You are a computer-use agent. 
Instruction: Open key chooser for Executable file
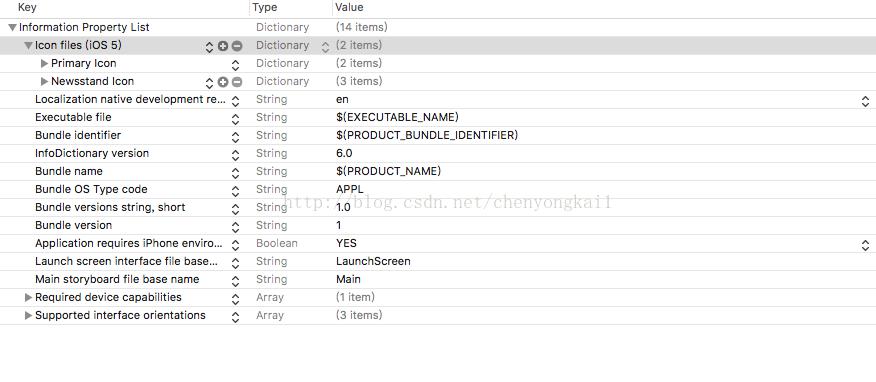235,119
